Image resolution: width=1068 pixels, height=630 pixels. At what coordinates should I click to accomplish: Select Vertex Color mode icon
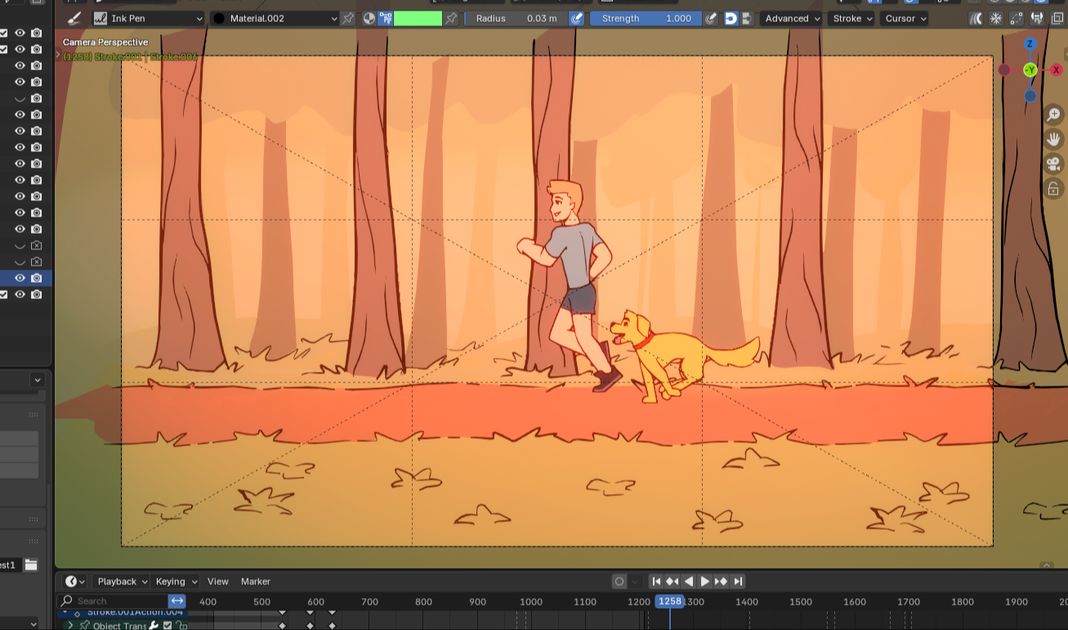386,18
